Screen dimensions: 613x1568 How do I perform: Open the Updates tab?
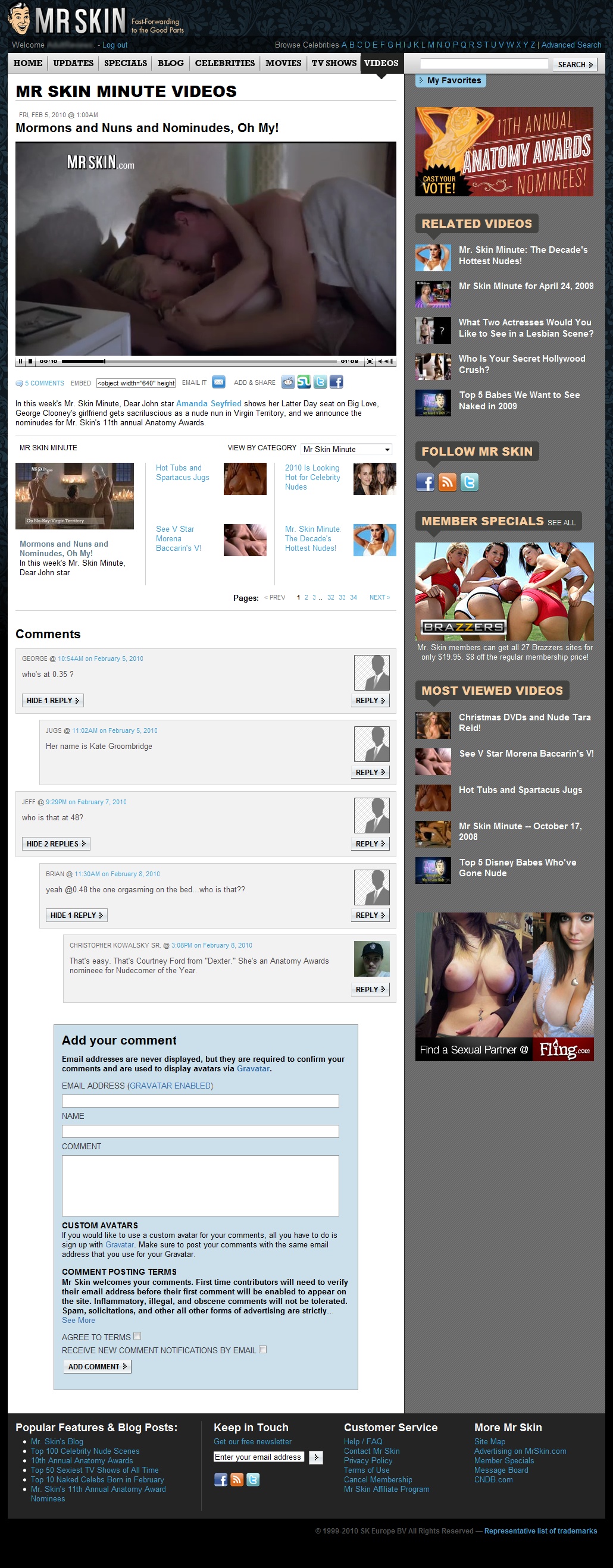point(73,63)
